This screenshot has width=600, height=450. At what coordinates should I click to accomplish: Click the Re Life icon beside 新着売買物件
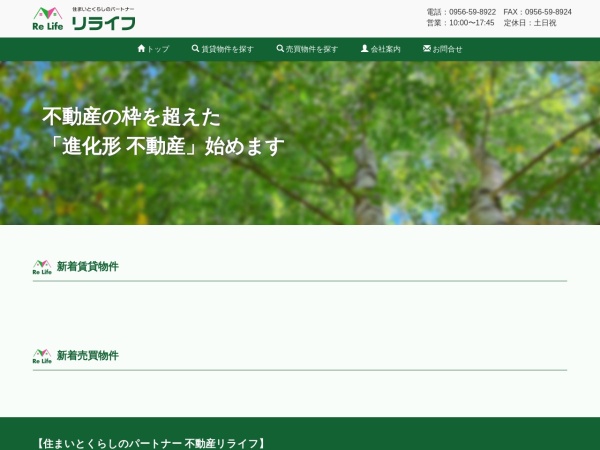click(x=42, y=356)
